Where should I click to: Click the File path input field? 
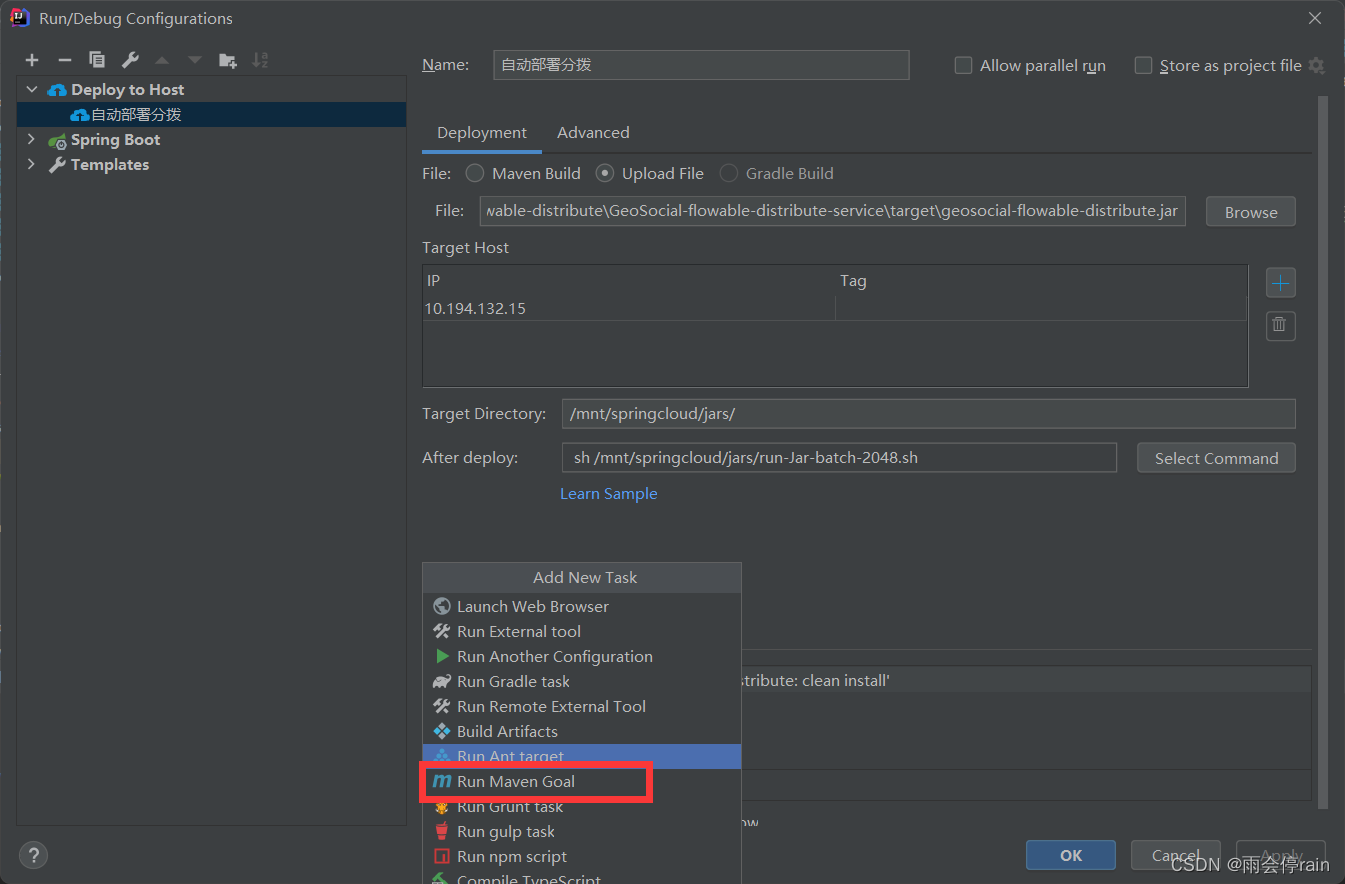[x=832, y=212]
